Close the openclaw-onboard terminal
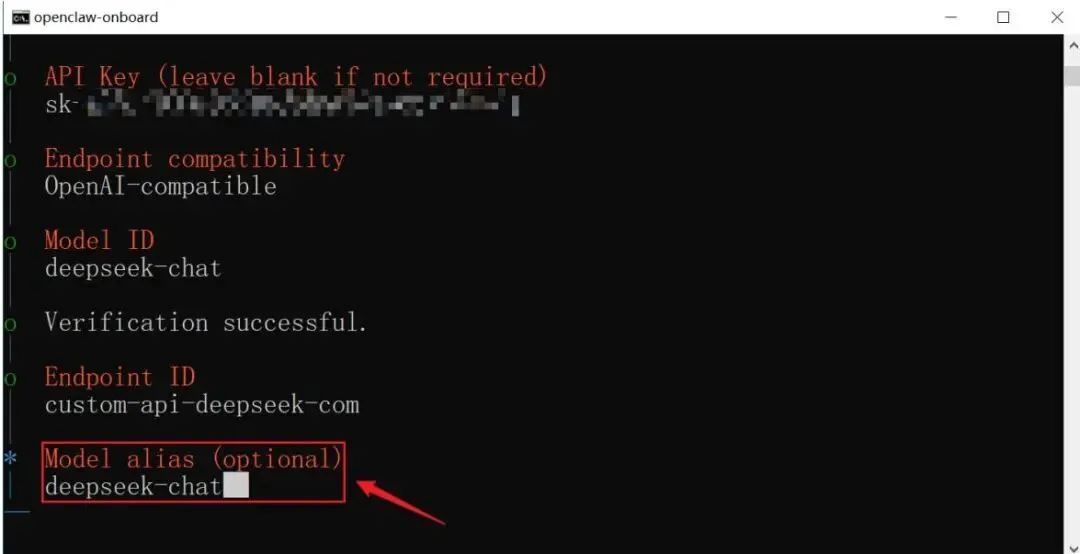1080x554 pixels. [x=1057, y=17]
